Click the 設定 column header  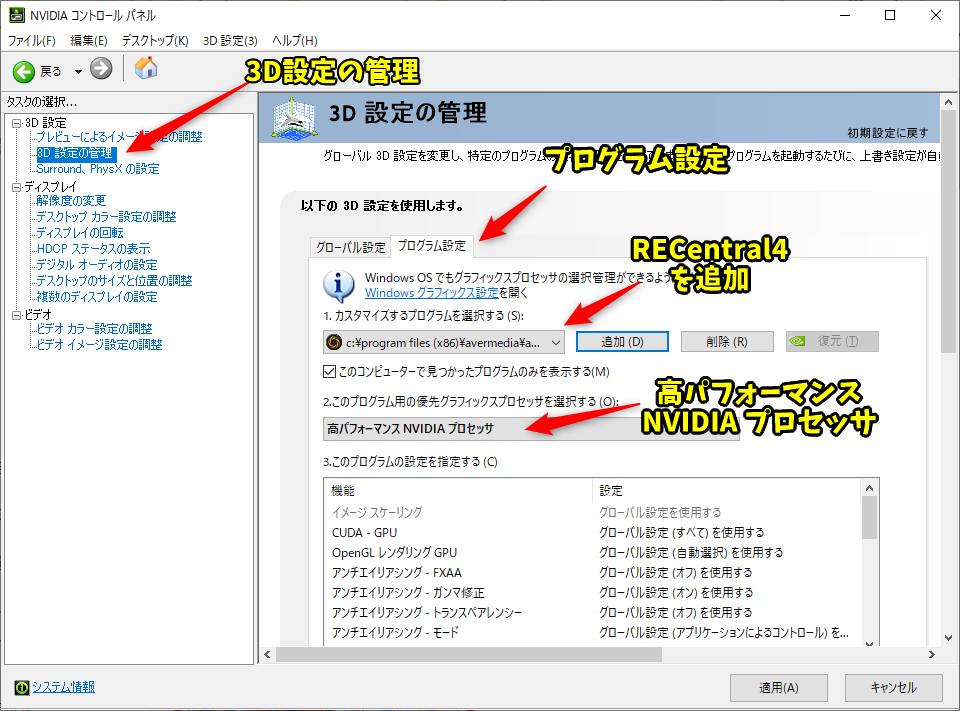tap(727, 491)
